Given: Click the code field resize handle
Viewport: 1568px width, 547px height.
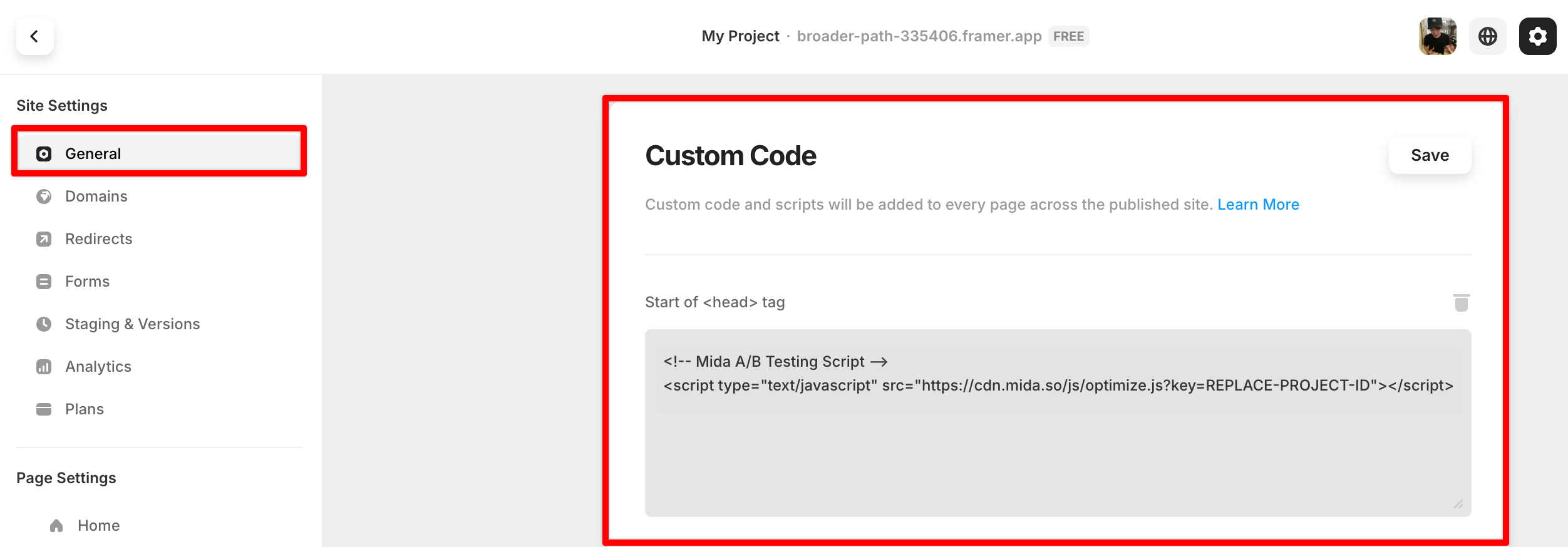Looking at the screenshot, I should [x=1458, y=504].
